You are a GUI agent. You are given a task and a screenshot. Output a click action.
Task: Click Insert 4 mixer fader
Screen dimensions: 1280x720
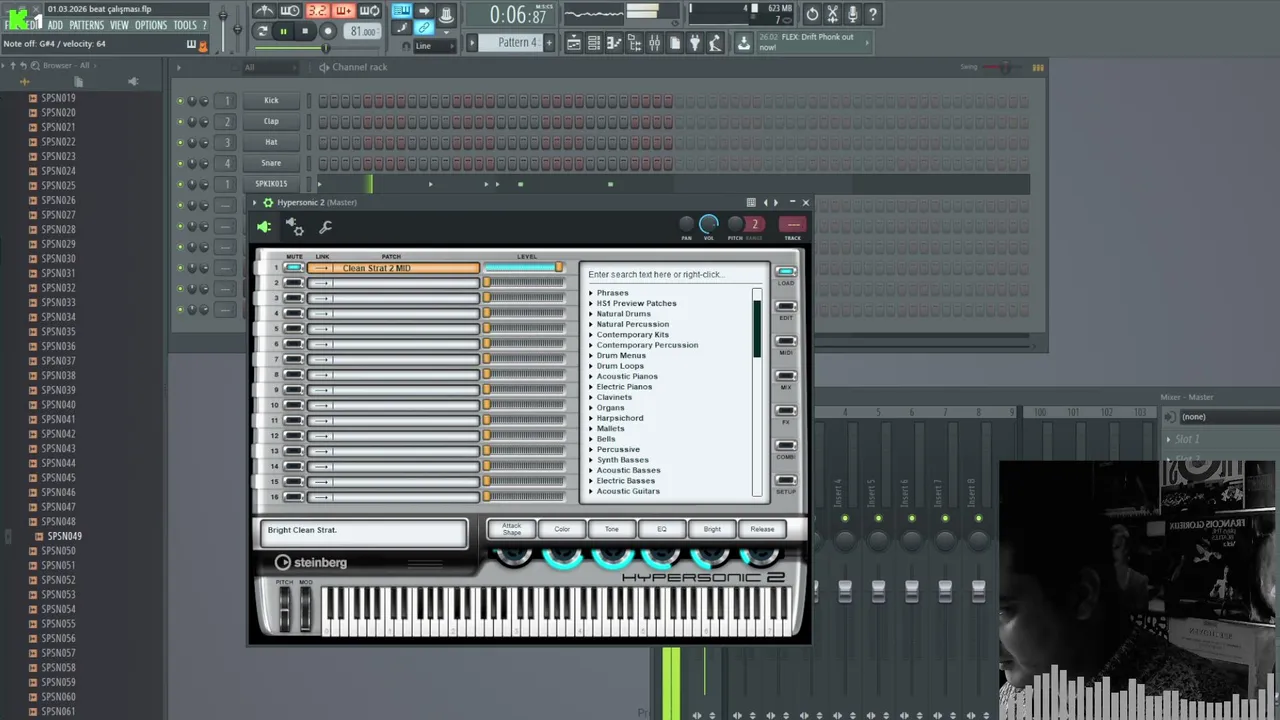[x=845, y=592]
